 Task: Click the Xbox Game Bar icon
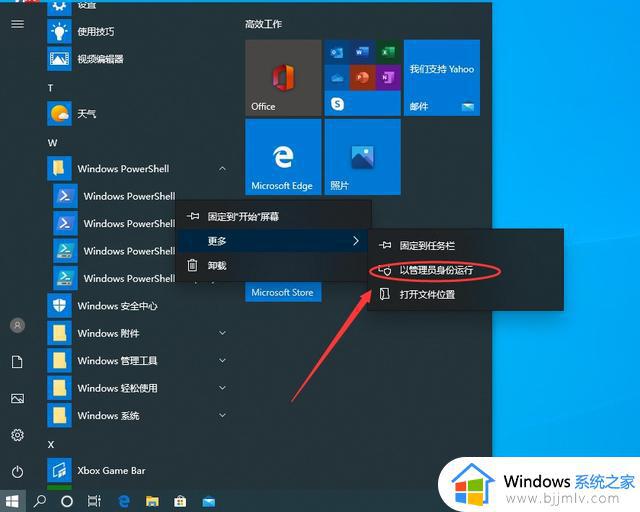tap(59, 470)
